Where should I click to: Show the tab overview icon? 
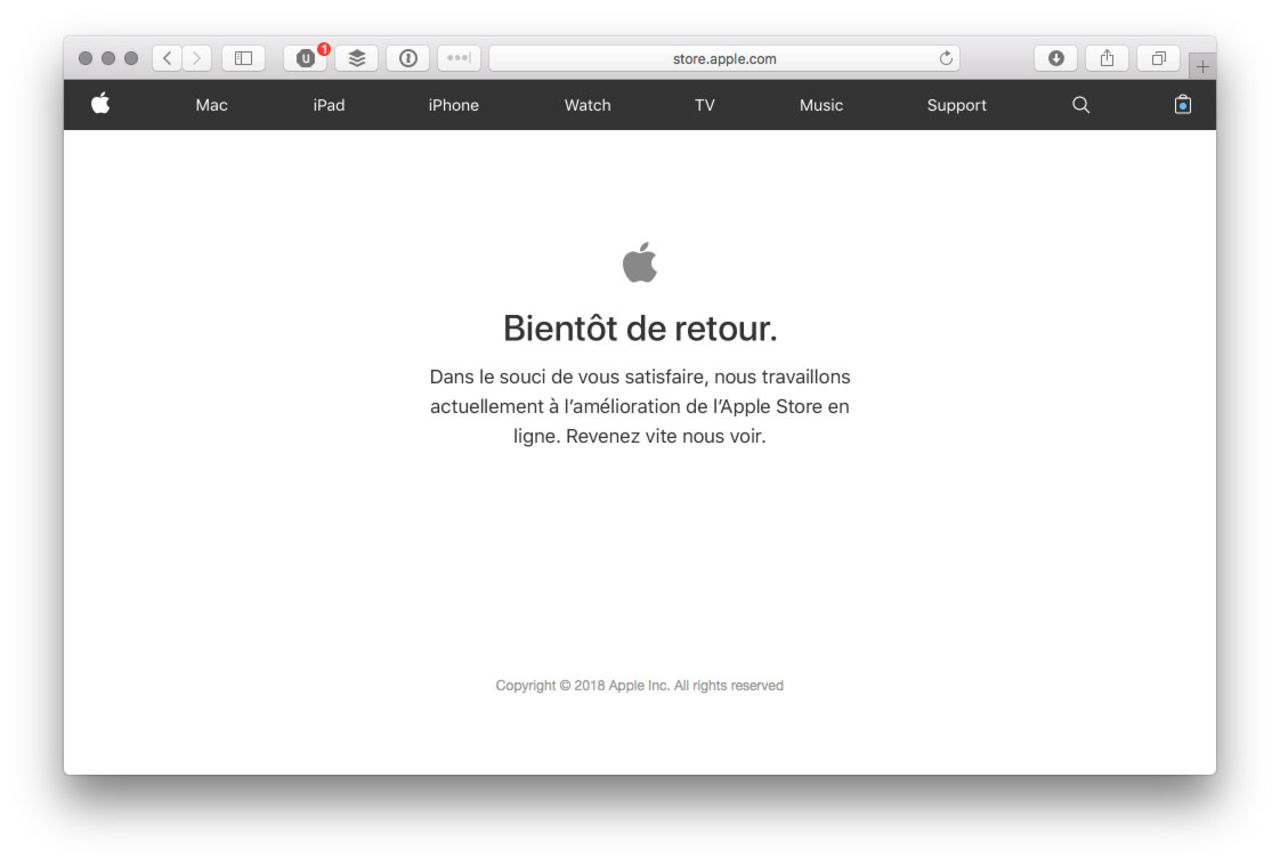(1160, 58)
